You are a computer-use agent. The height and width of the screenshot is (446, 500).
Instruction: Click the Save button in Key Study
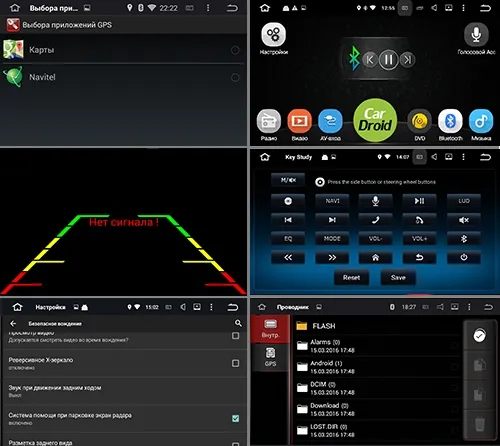coord(398,278)
